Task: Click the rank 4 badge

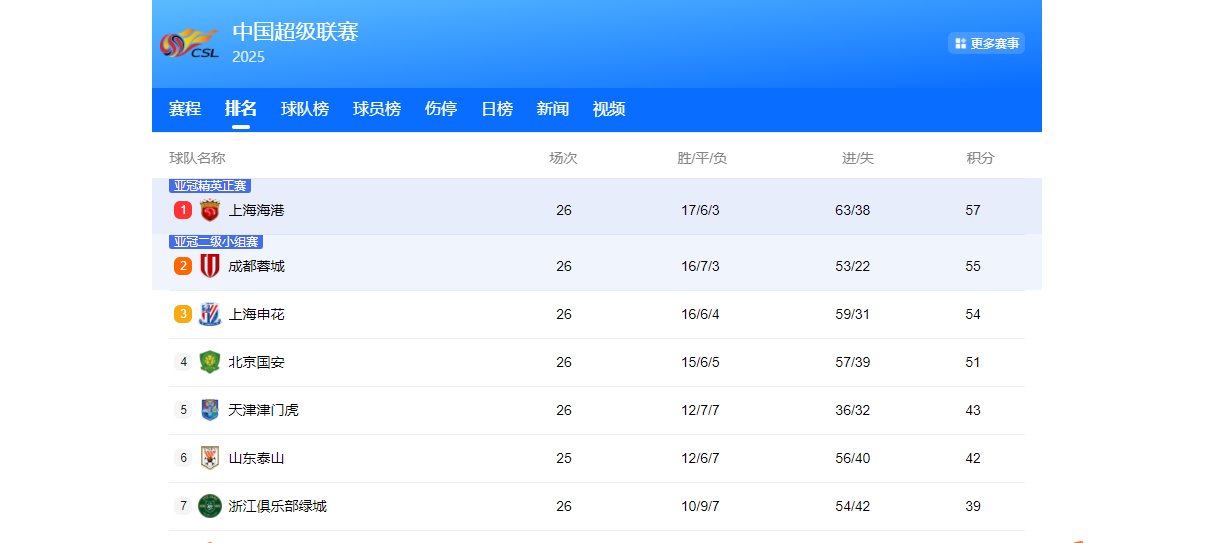Action: (183, 362)
